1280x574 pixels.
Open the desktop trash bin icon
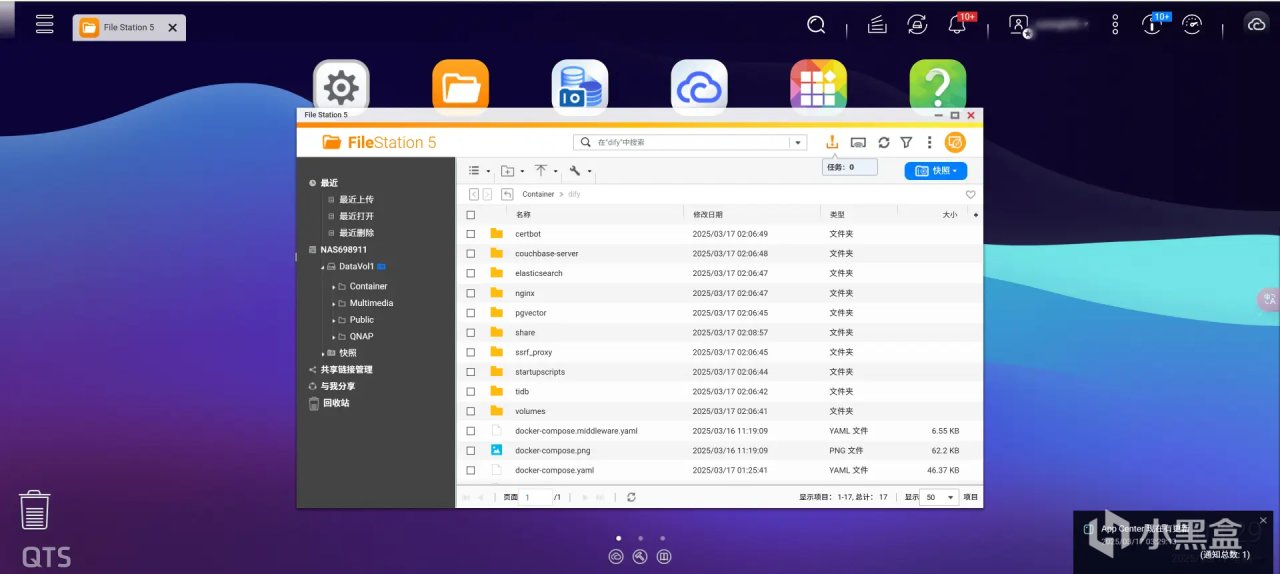pyautogui.click(x=35, y=509)
